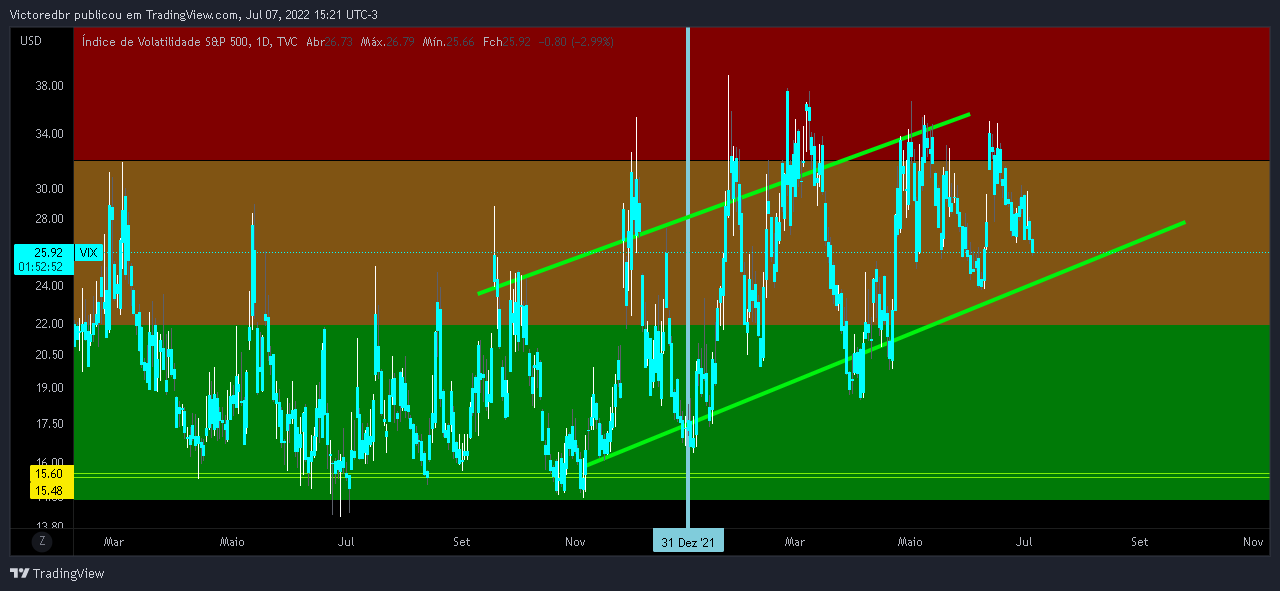The image size is (1280, 591).
Task: Click the round Z icon on the time axis
Action: point(41,541)
